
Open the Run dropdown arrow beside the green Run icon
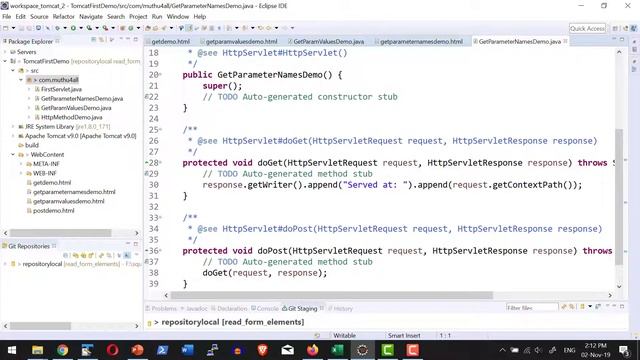[81, 28]
